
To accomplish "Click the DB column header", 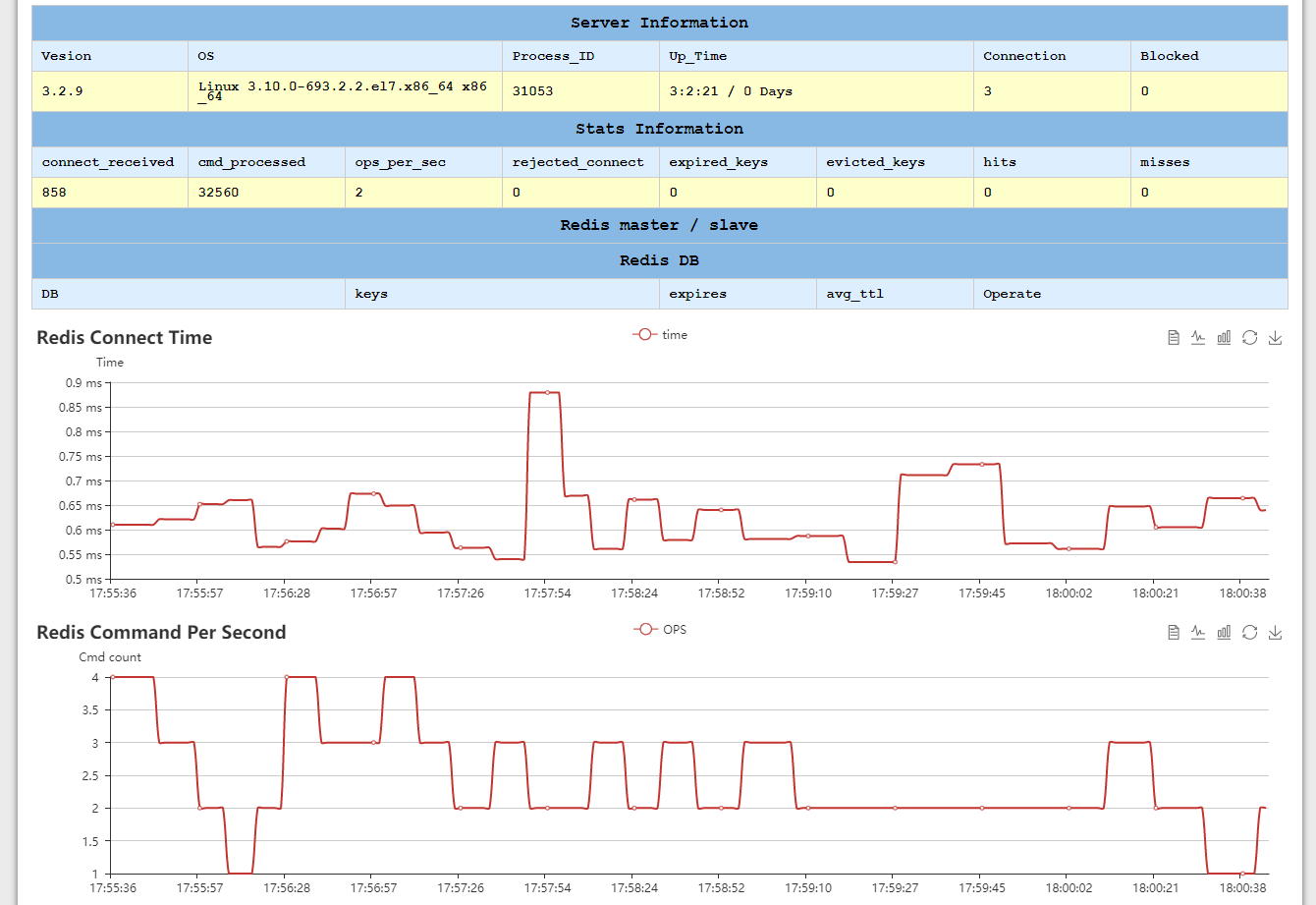I will (189, 294).
